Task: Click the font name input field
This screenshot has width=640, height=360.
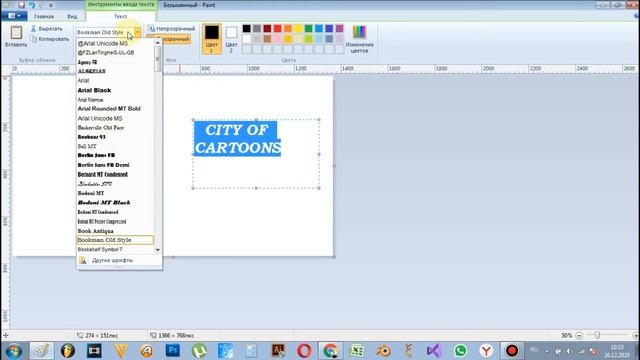Action: pyautogui.click(x=105, y=32)
